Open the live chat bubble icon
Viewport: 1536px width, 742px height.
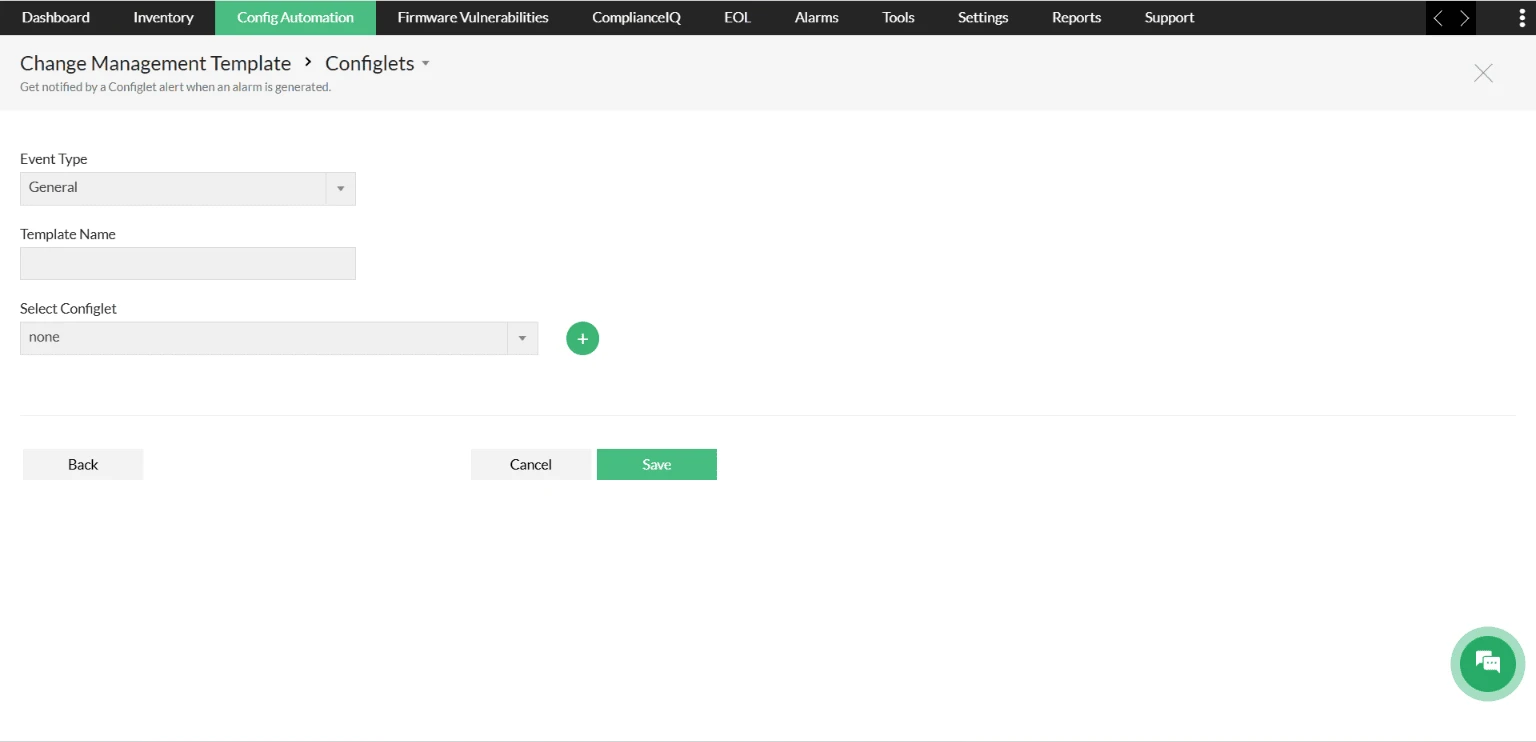click(1488, 664)
